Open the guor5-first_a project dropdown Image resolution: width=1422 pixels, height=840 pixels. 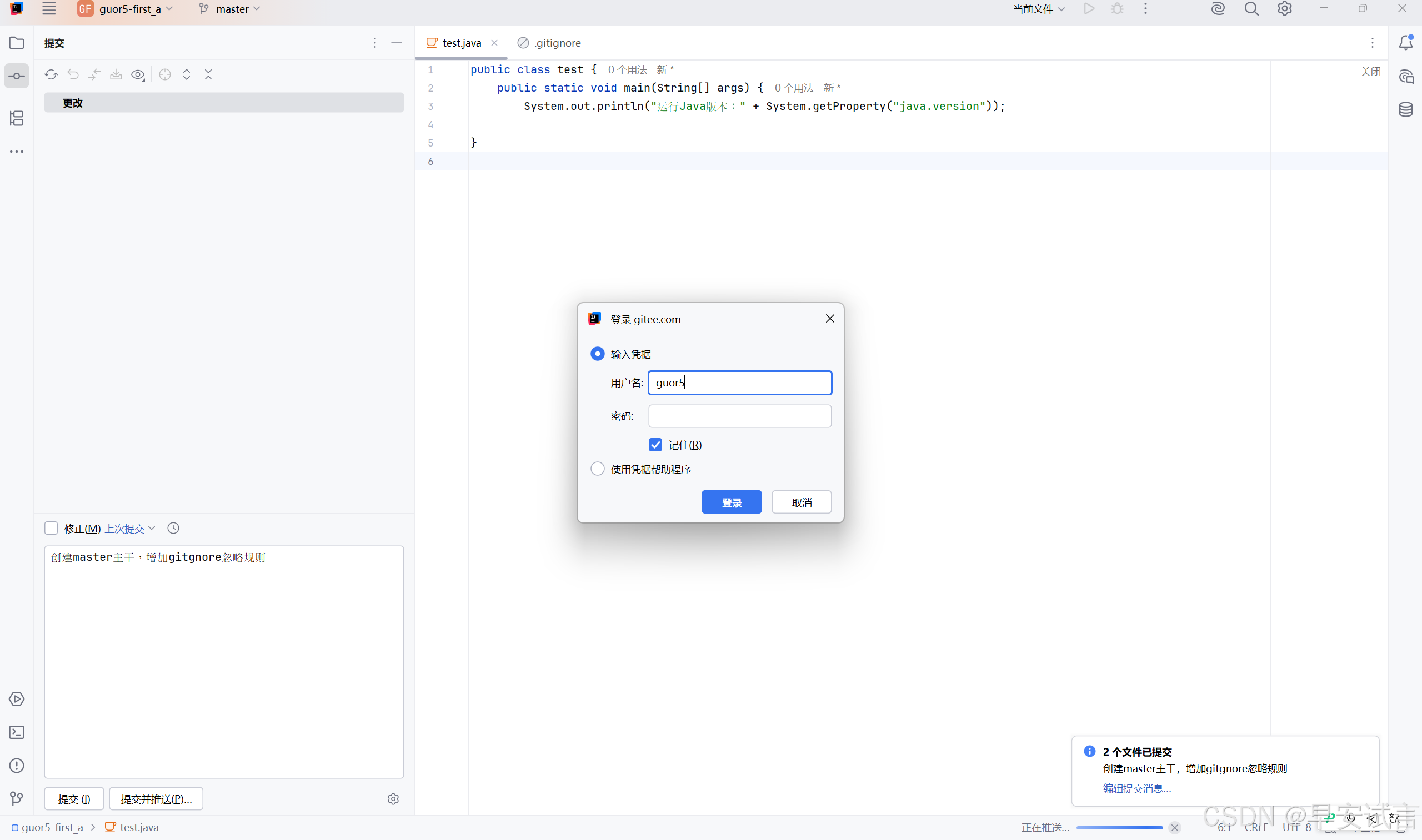click(x=125, y=8)
